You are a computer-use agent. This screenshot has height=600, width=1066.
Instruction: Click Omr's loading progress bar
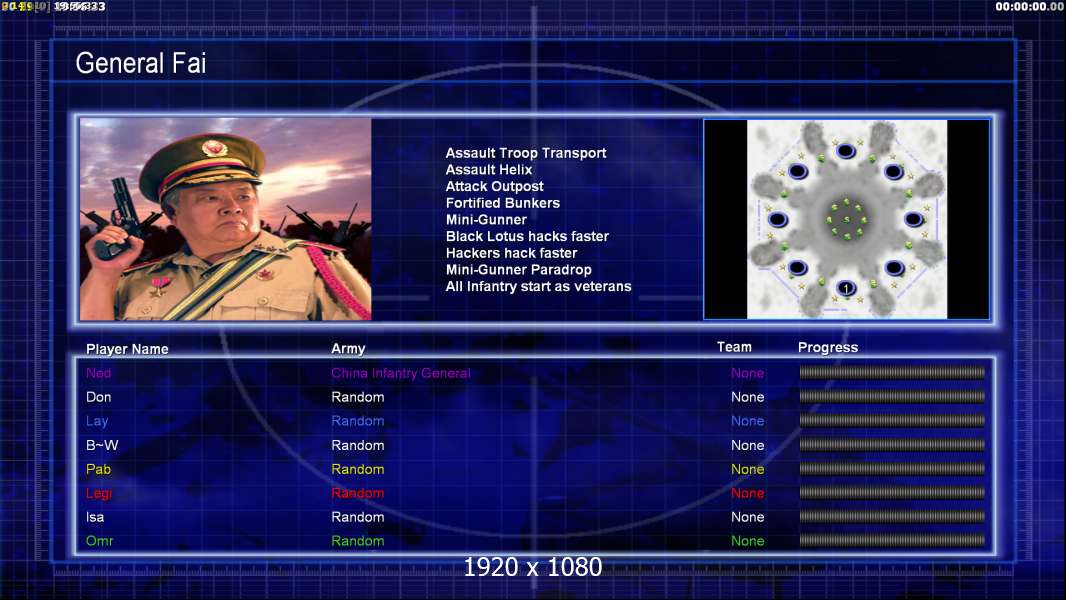point(892,541)
